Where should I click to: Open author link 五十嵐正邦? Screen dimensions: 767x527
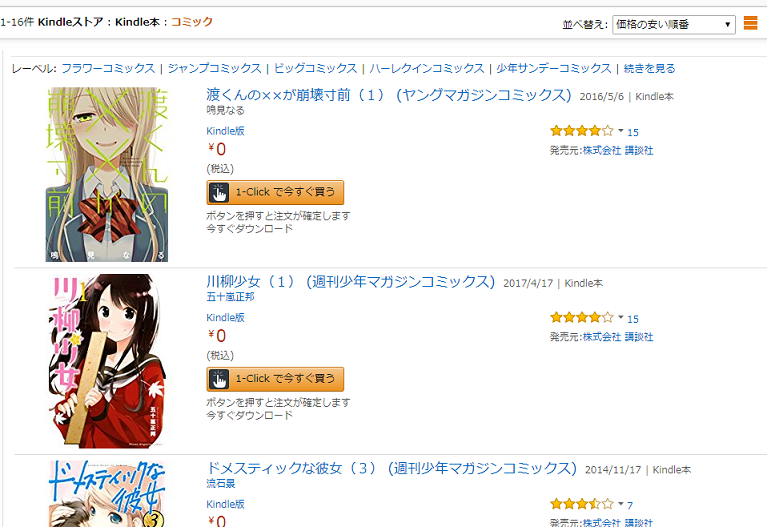[x=230, y=297]
